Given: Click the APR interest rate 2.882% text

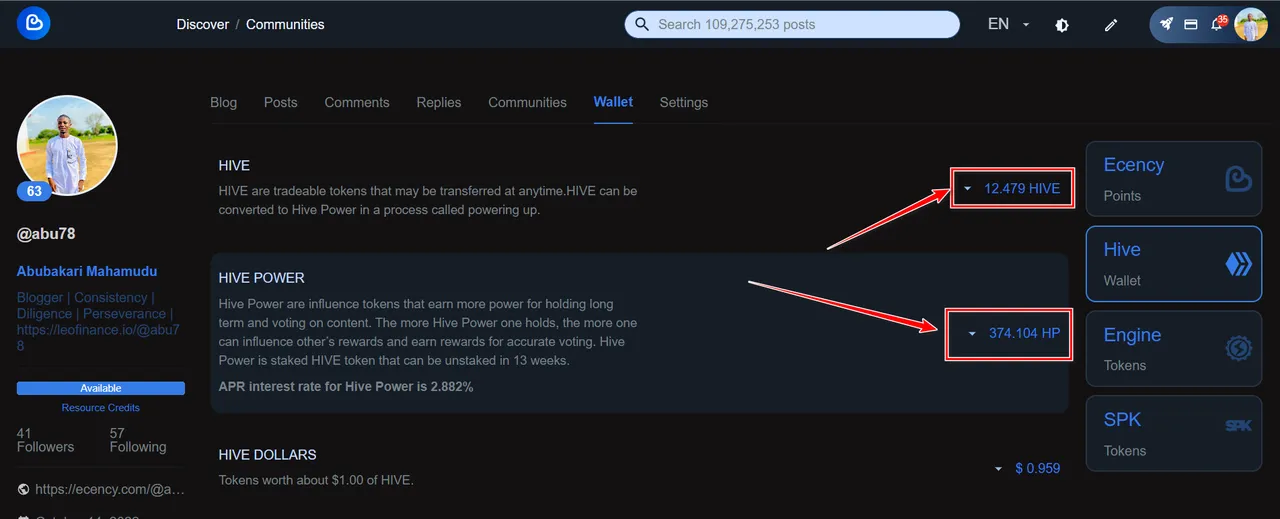Looking at the screenshot, I should click(x=346, y=386).
